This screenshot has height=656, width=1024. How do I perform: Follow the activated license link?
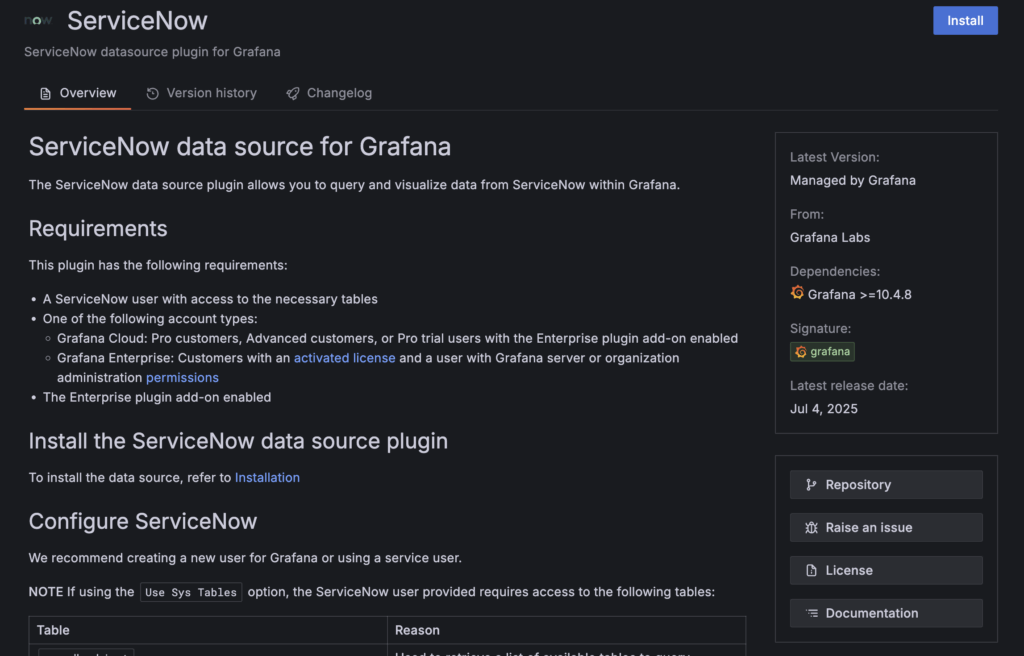coord(344,357)
